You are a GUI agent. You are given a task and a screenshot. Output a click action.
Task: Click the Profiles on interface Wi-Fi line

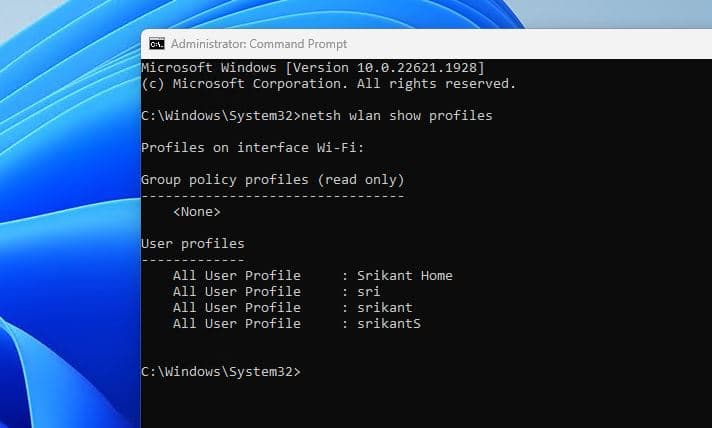(x=252, y=148)
